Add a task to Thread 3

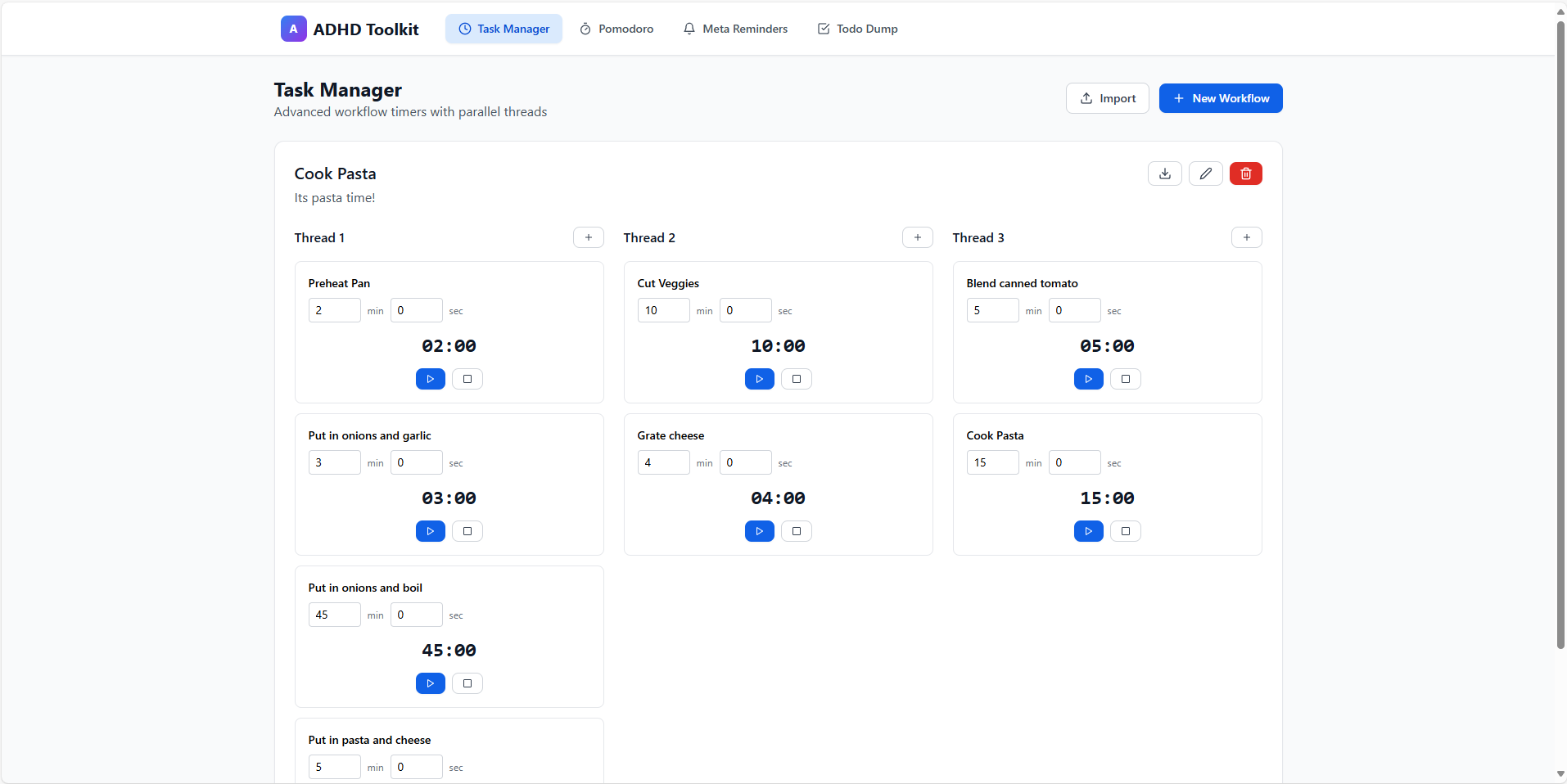[x=1247, y=237]
